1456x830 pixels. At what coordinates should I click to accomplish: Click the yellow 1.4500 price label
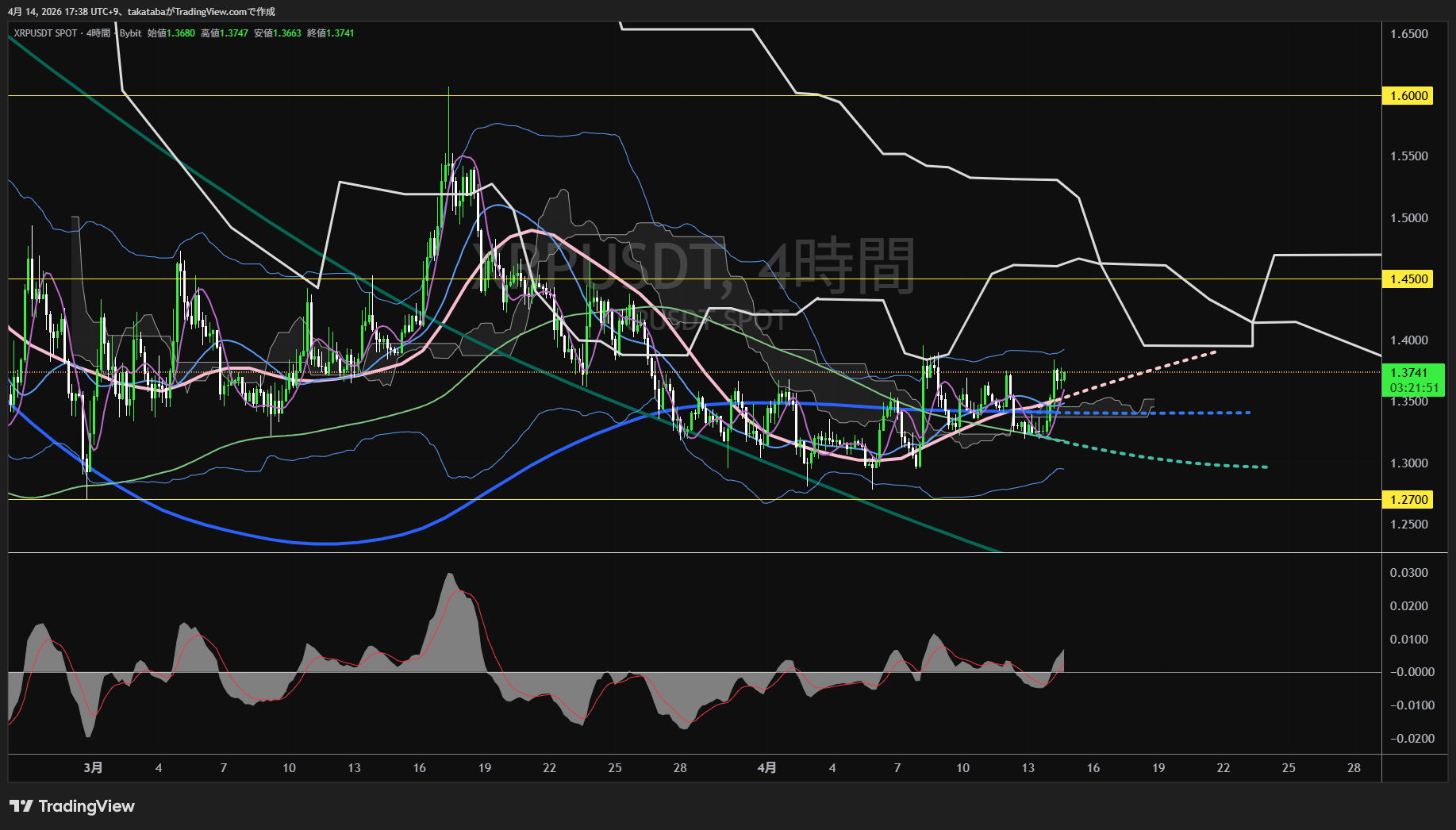click(x=1408, y=279)
